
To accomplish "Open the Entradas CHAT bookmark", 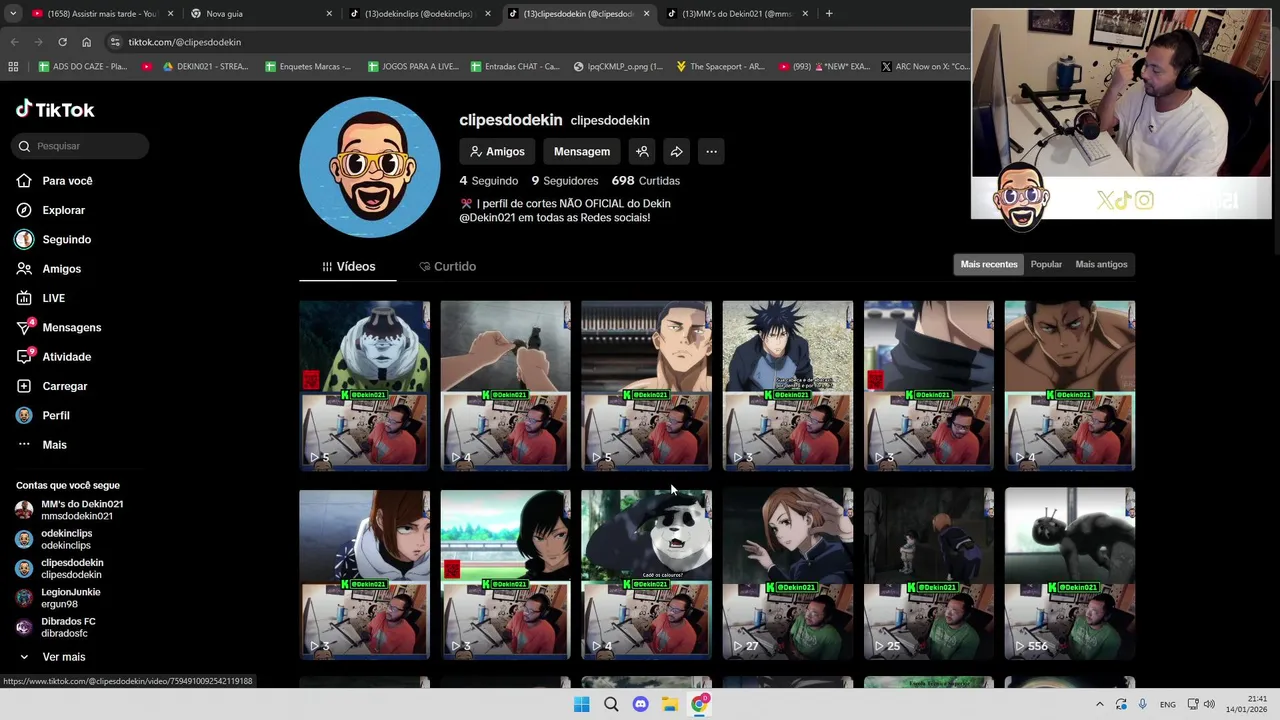I will tap(514, 67).
